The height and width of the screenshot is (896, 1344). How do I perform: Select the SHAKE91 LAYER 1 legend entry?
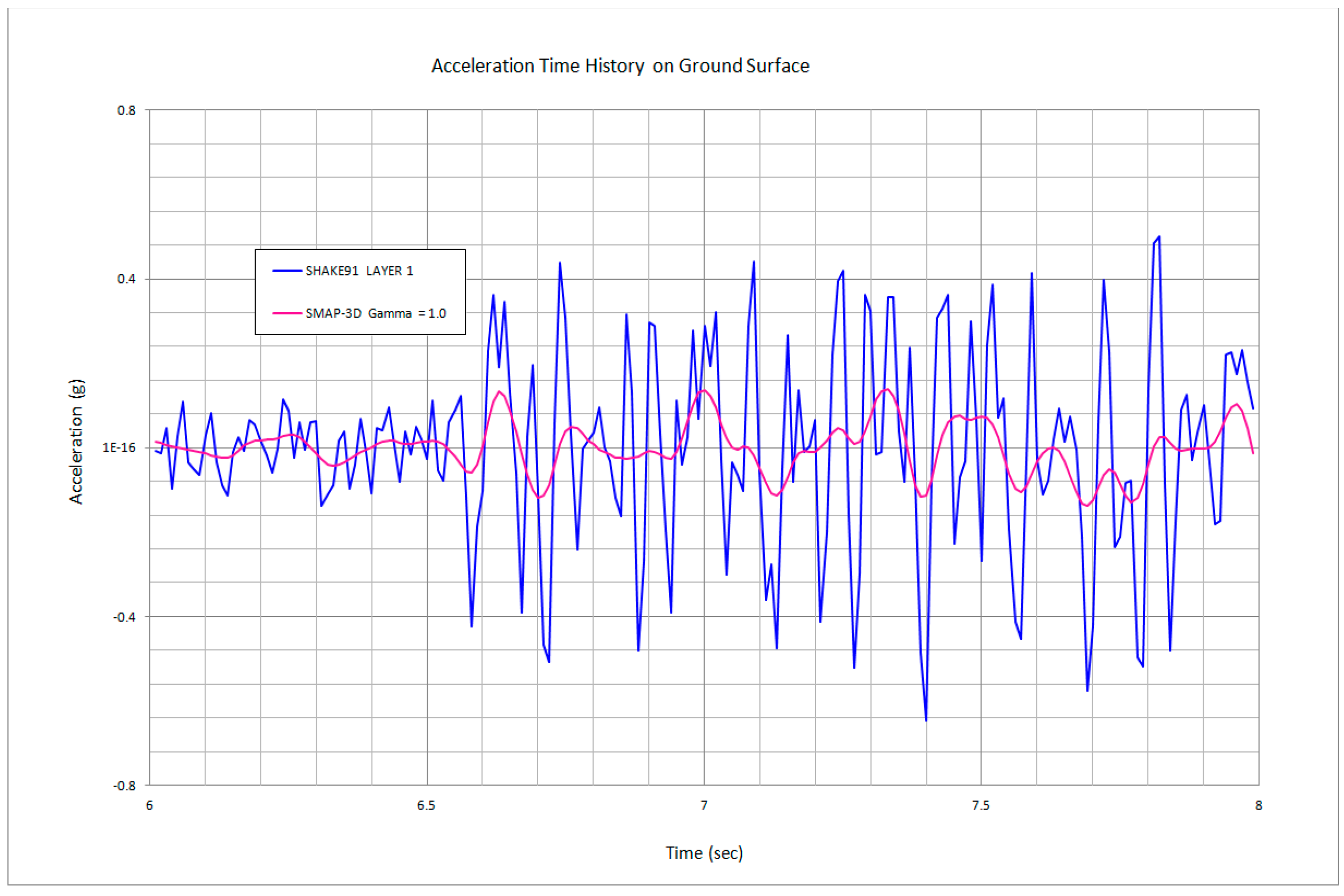coord(359,271)
